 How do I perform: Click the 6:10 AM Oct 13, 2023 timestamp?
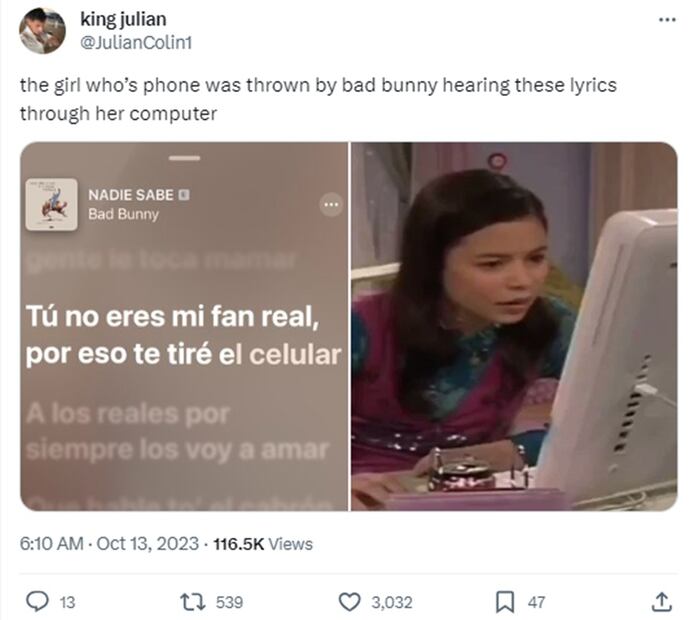[x=109, y=544]
